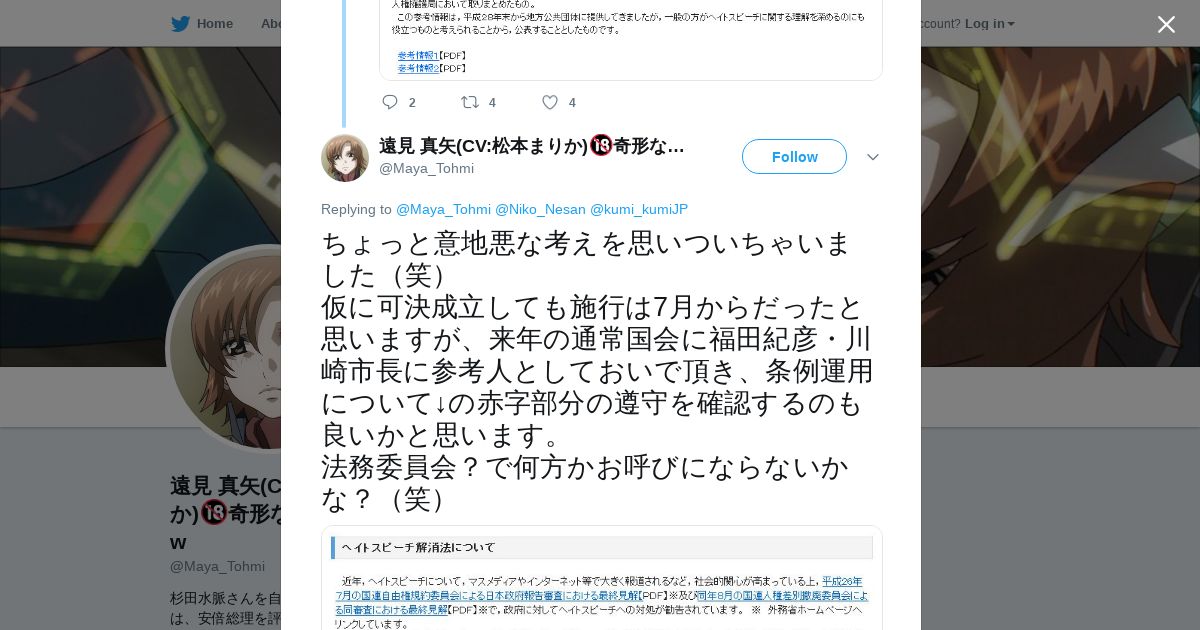Open the @Niko_Nesan mention link
The image size is (1200, 630).
coord(540,209)
